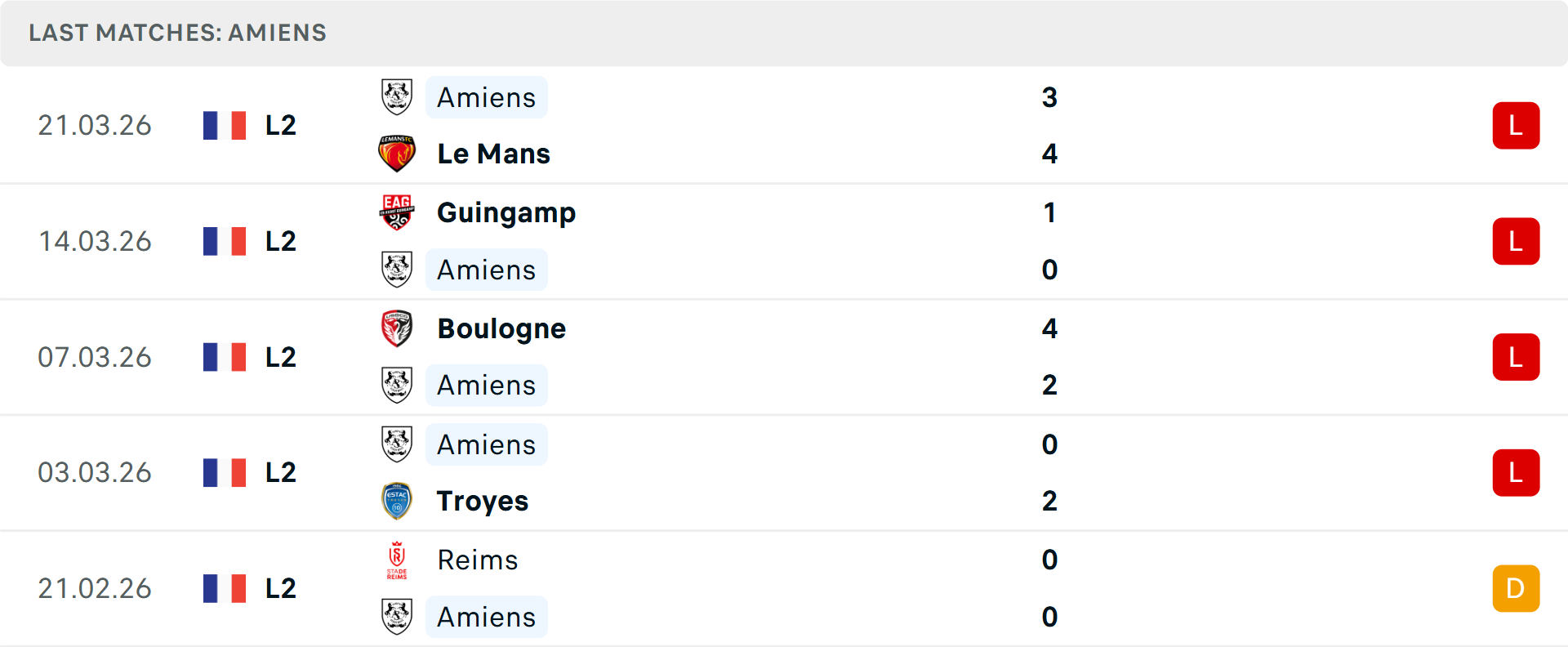Click the loss badge for Boulogne match
1568x647 pixels.
click(x=1516, y=357)
